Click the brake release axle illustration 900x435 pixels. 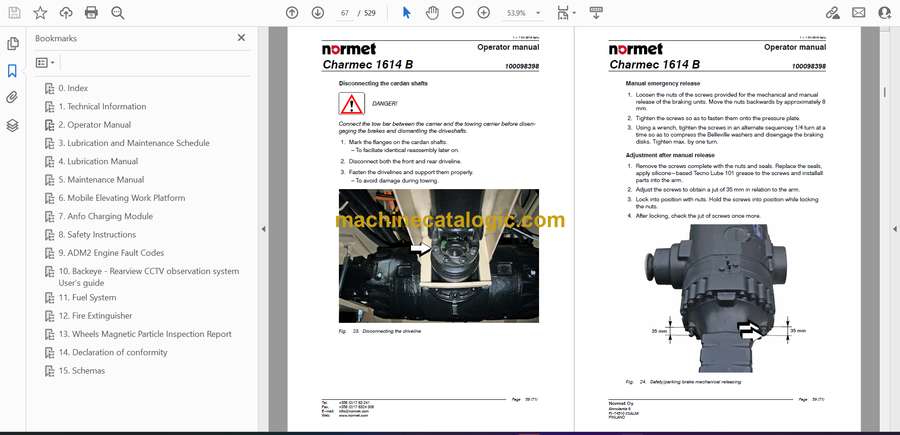(x=726, y=298)
